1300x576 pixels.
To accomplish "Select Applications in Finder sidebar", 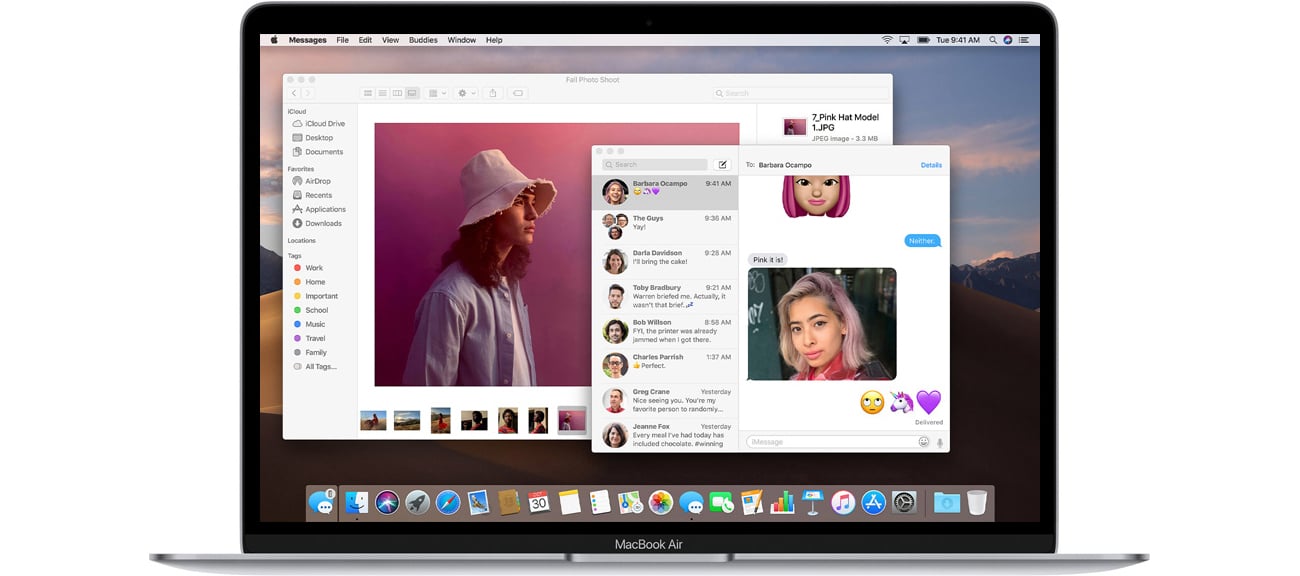I will click(319, 209).
